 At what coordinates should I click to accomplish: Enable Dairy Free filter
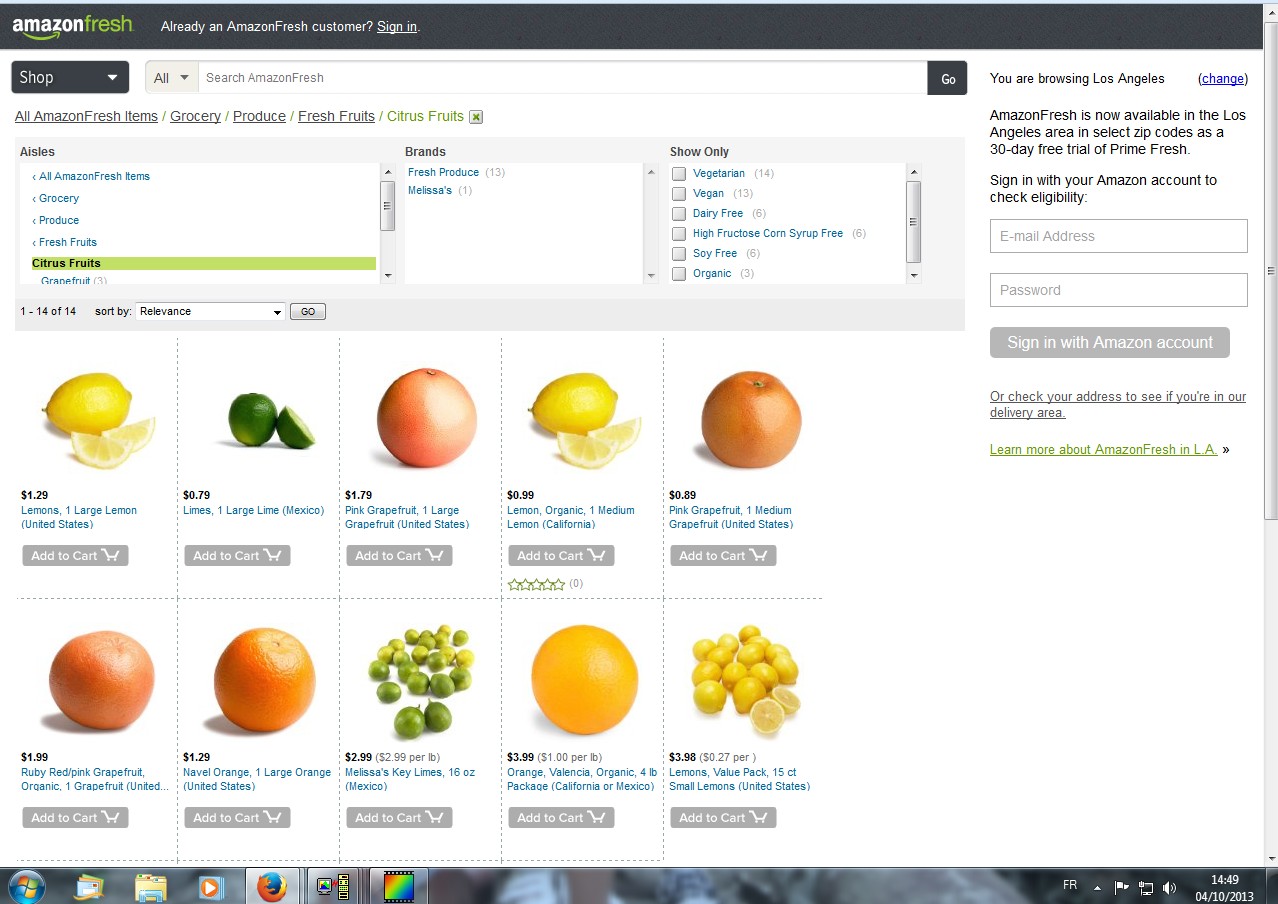[x=679, y=214]
